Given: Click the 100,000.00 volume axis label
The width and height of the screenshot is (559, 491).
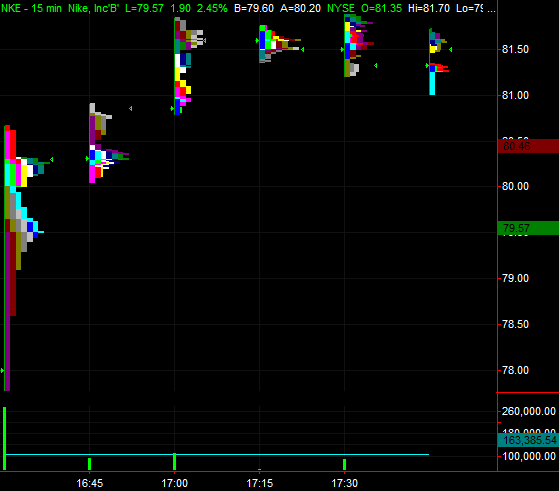Looking at the screenshot, I should click(529, 456).
